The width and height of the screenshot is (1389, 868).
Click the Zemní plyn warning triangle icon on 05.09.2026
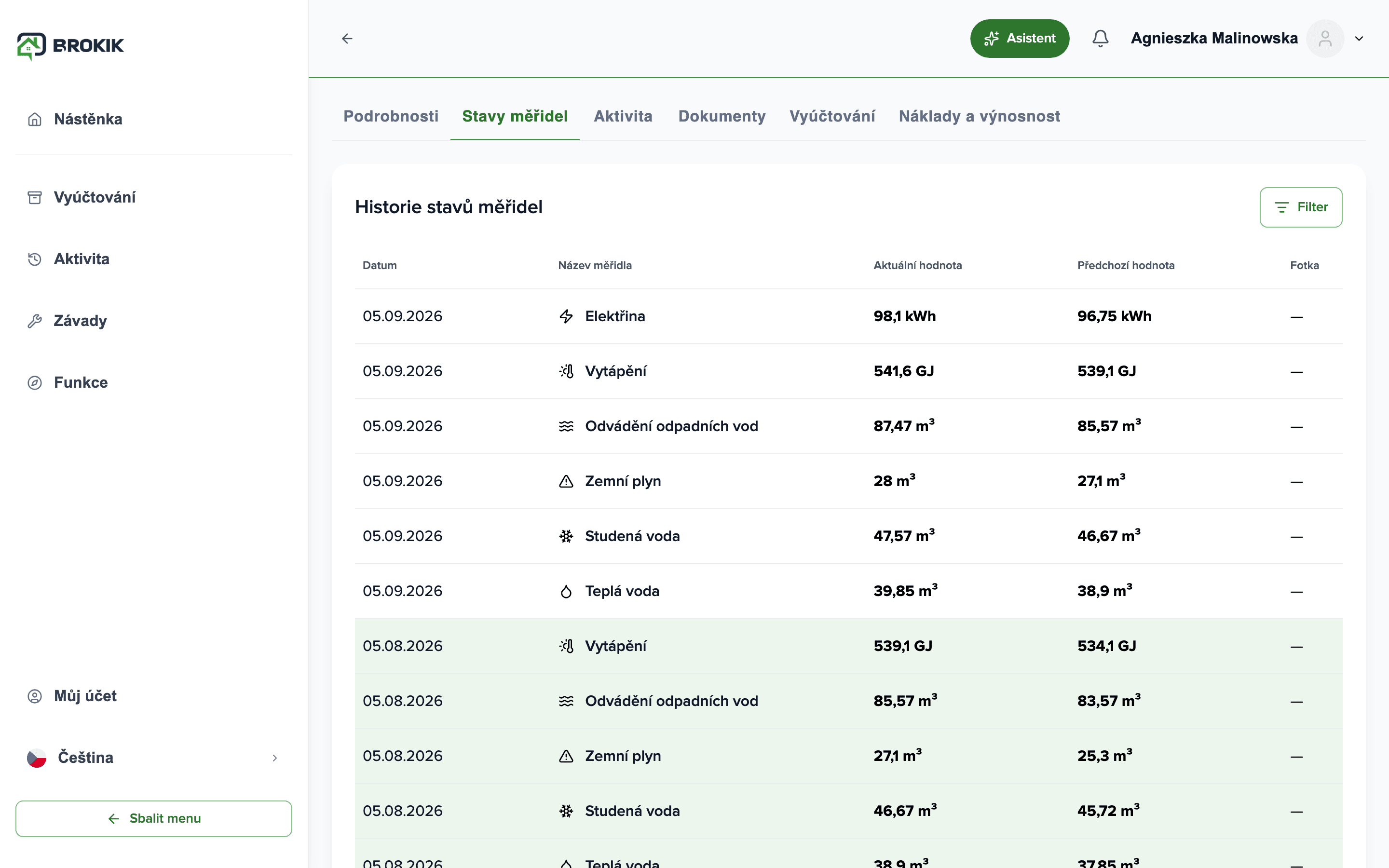coord(566,481)
